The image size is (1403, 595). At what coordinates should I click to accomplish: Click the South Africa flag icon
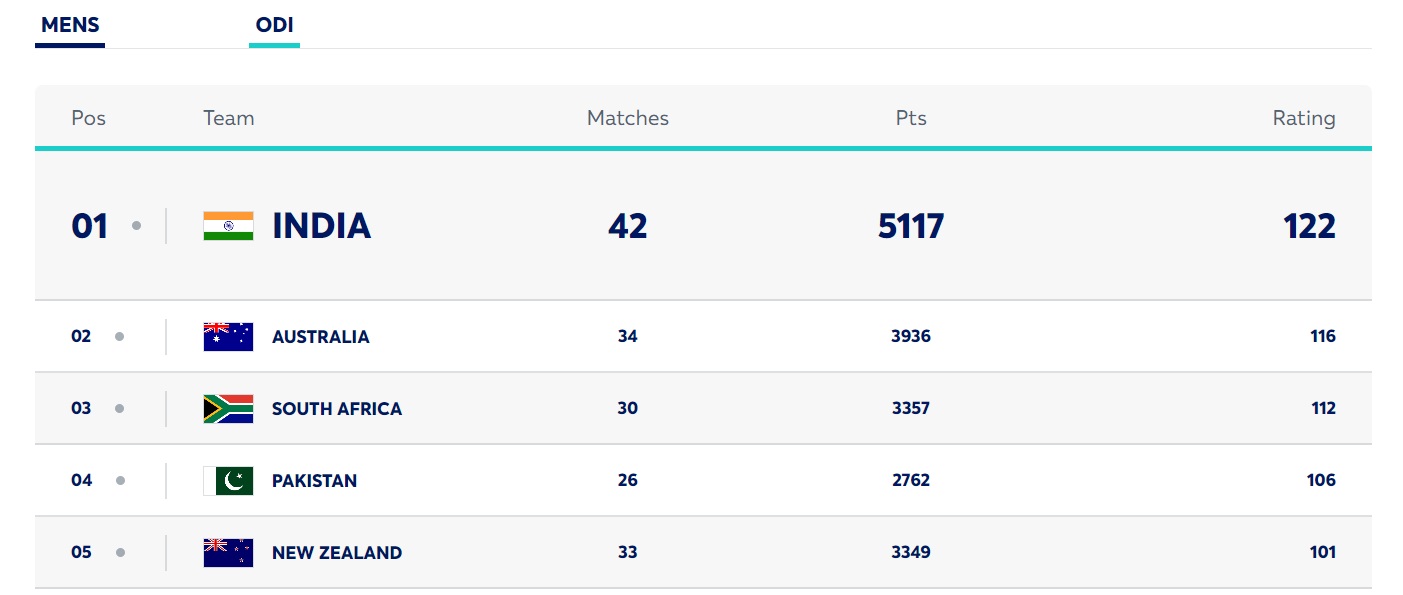coord(228,409)
